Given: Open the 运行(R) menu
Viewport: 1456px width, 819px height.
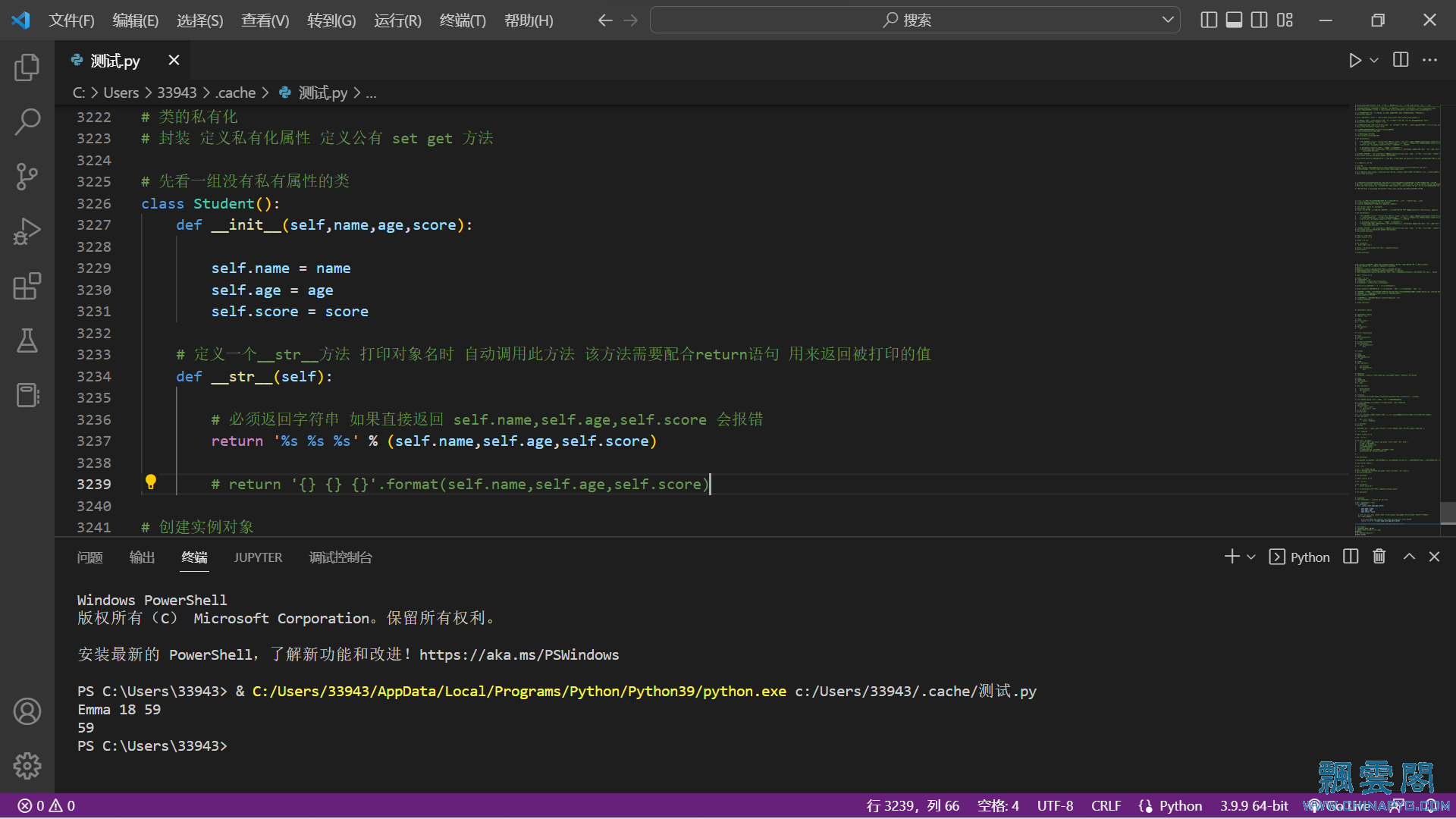Looking at the screenshot, I should [397, 20].
